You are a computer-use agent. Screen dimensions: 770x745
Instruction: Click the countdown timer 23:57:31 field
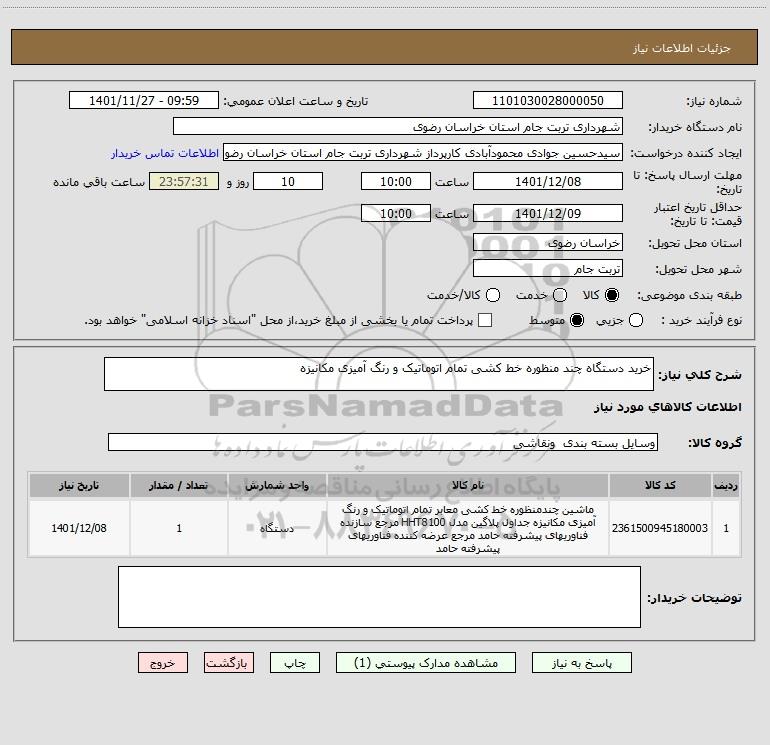pos(184,181)
